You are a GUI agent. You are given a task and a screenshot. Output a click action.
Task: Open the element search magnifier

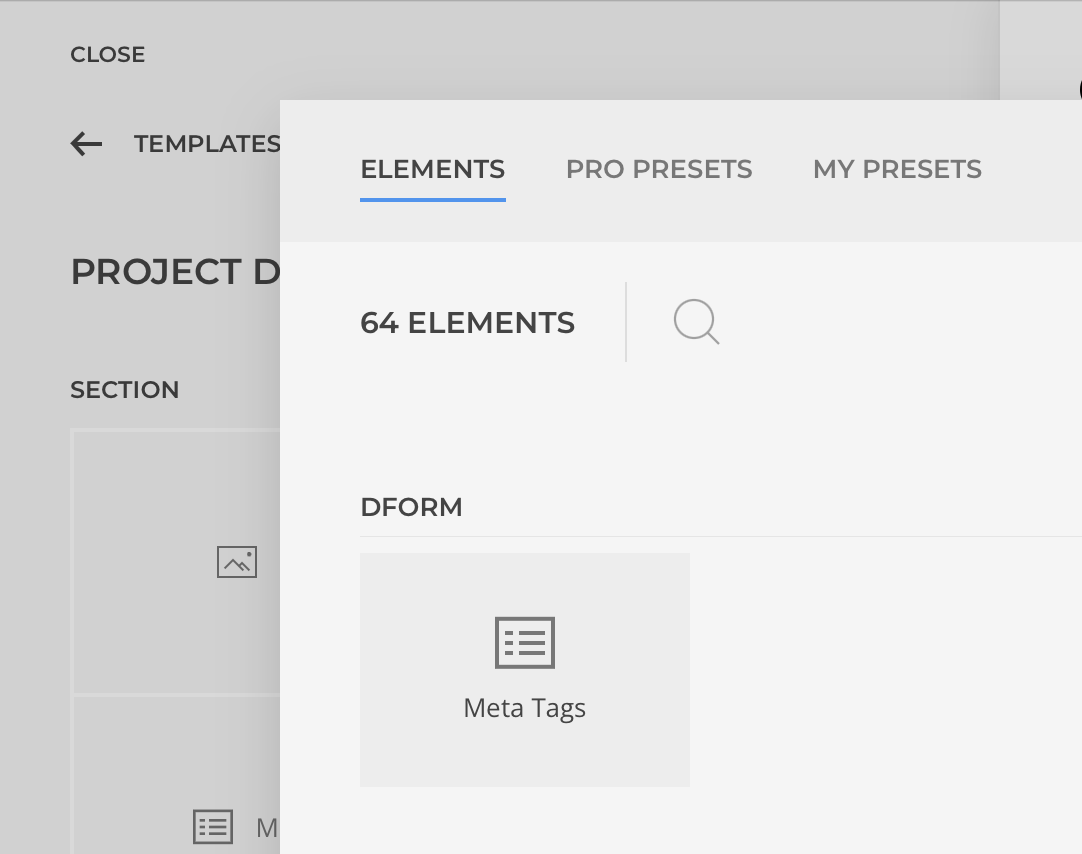coord(696,323)
